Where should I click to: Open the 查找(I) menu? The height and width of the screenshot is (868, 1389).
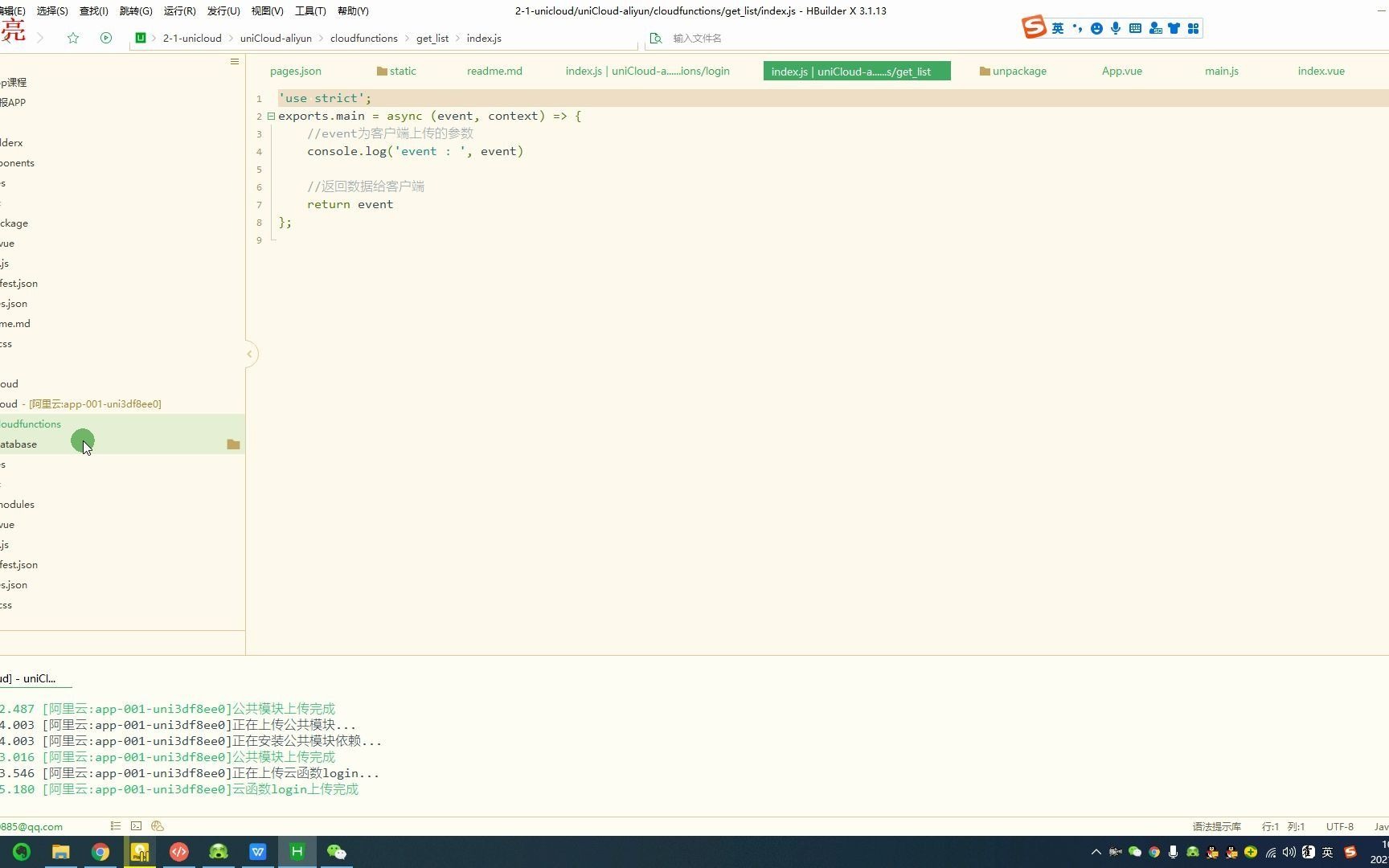(93, 10)
